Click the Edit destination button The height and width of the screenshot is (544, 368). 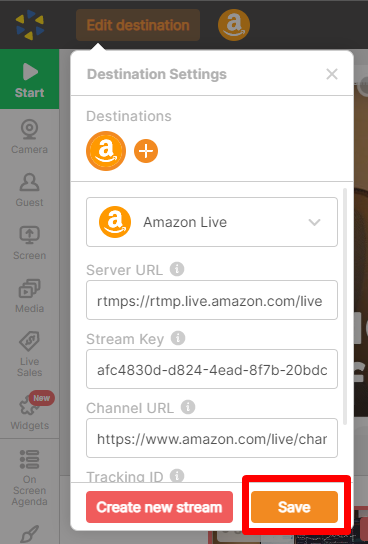[x=138, y=25]
